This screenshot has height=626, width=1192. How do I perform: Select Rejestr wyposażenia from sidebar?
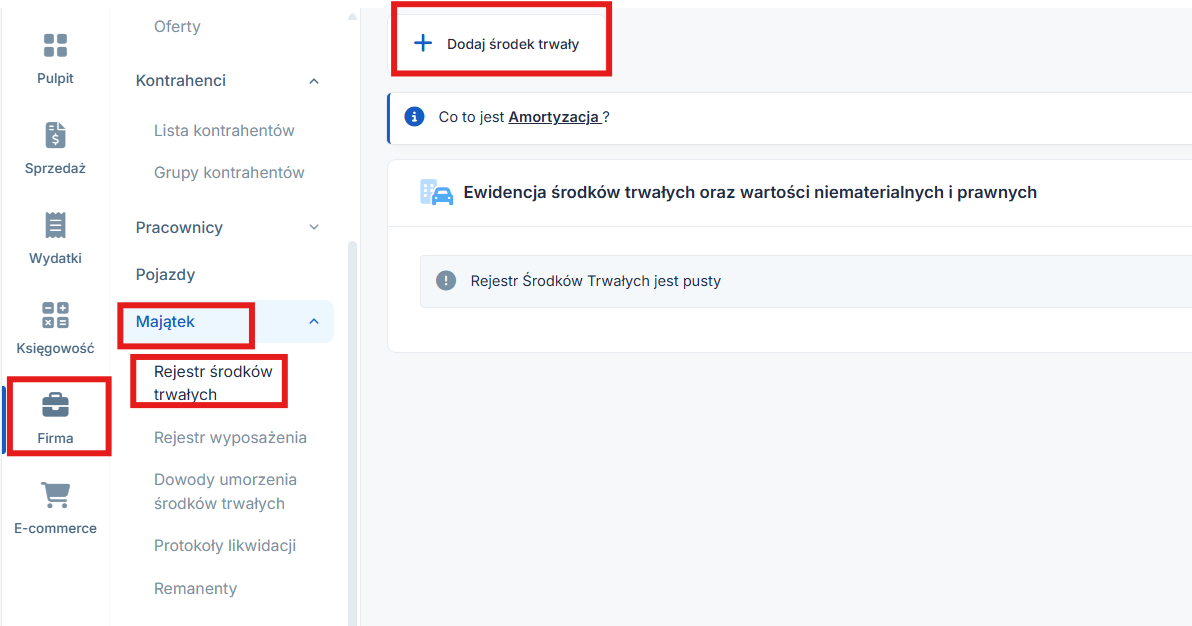coord(230,438)
